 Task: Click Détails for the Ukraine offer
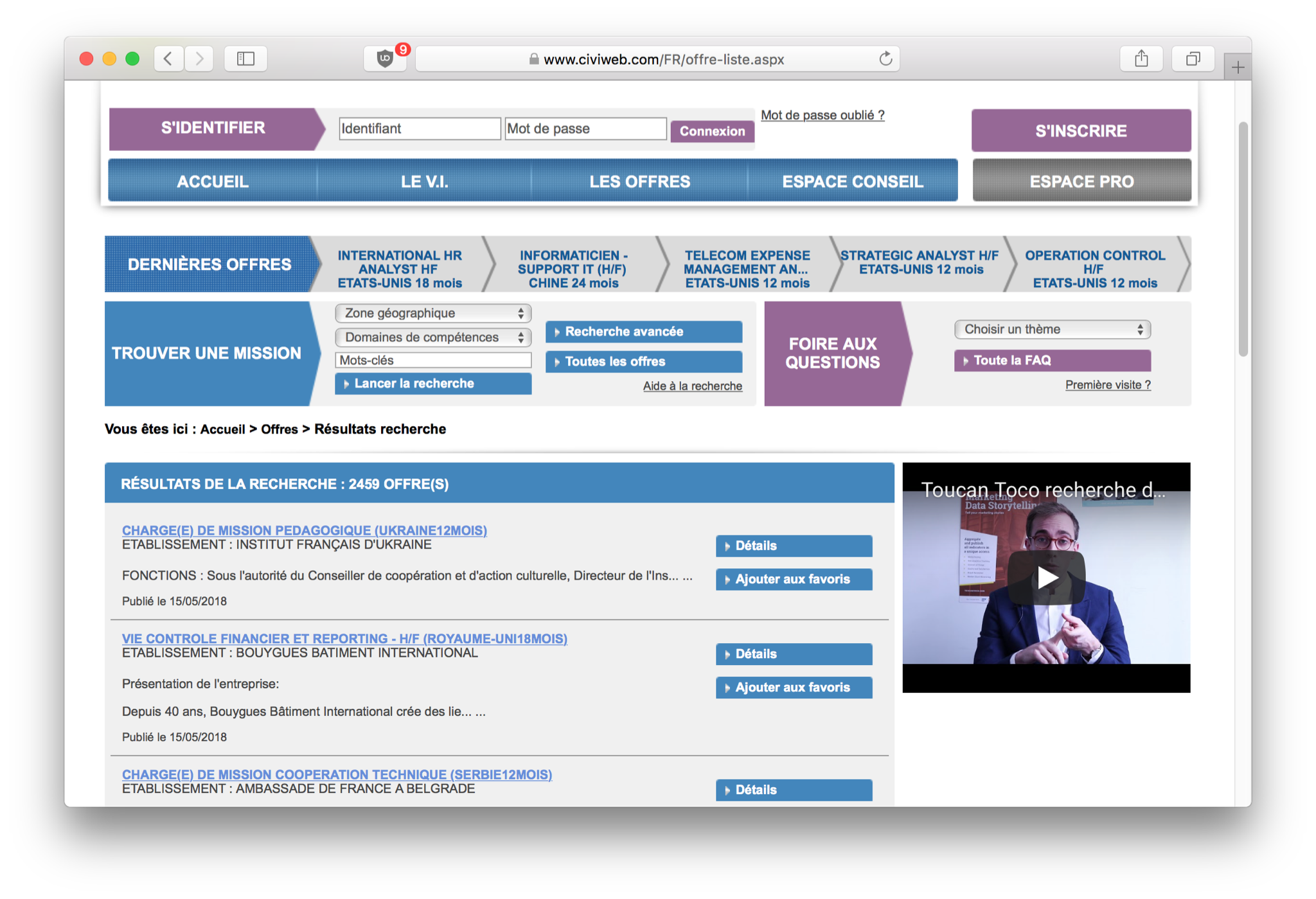(794, 546)
